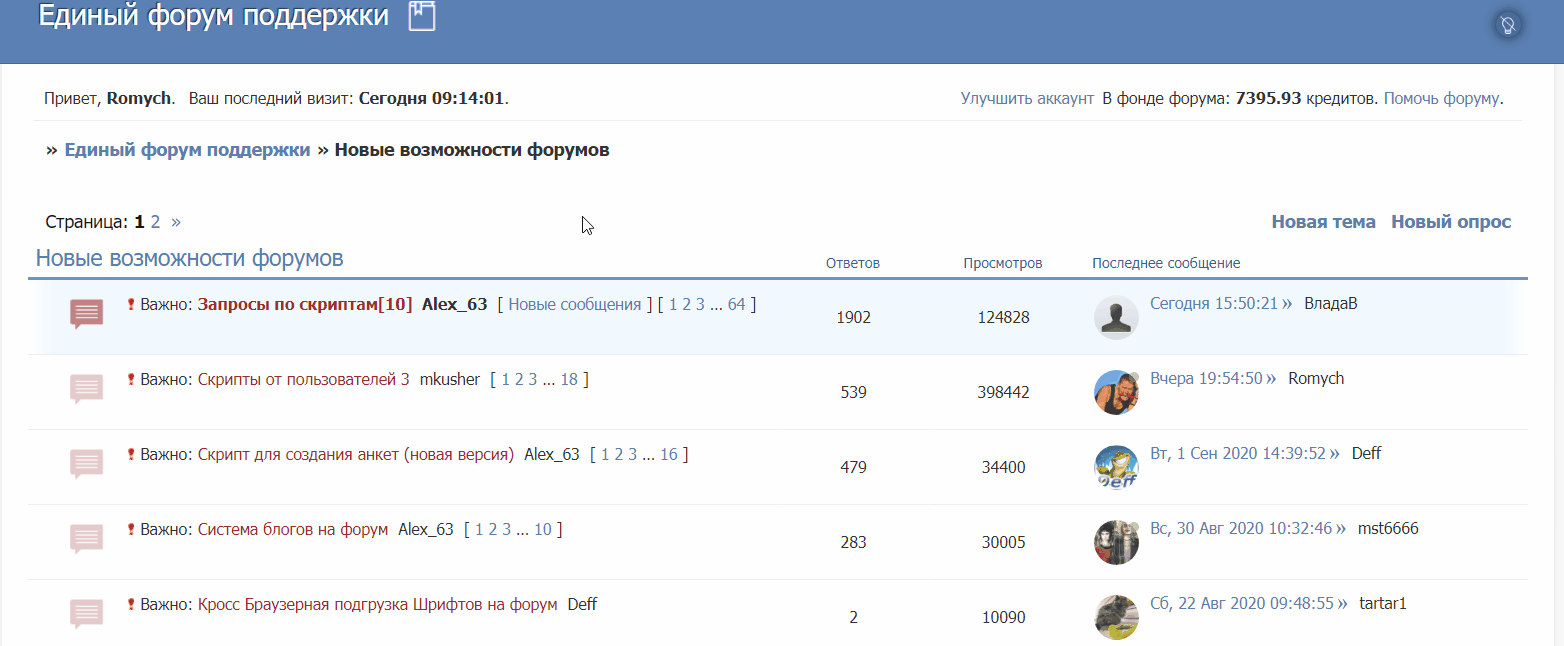Go to page 2 of the forum
Viewport: 1564px width, 646px height.
(x=156, y=222)
